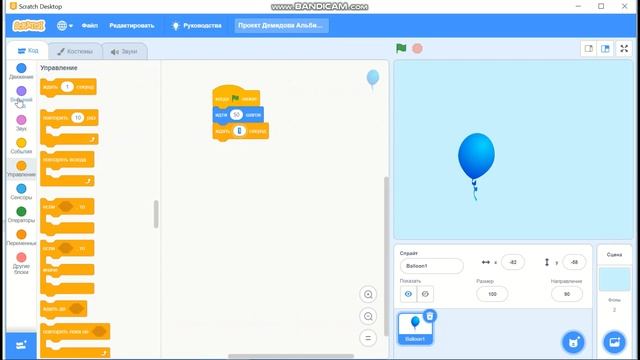Open Руководства tutorials
Viewport: 640px width, 360px height.
tap(197, 26)
